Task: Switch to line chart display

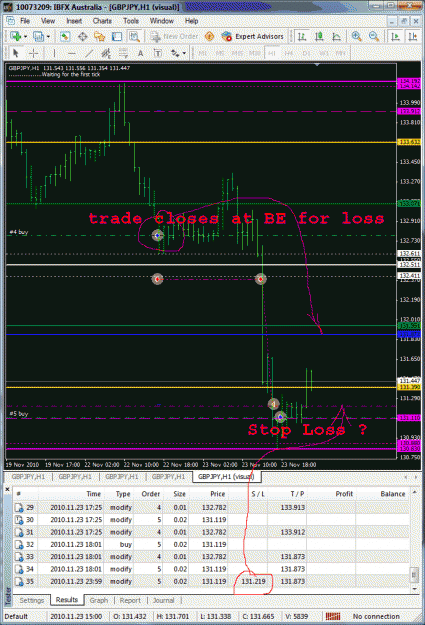Action: (336, 37)
